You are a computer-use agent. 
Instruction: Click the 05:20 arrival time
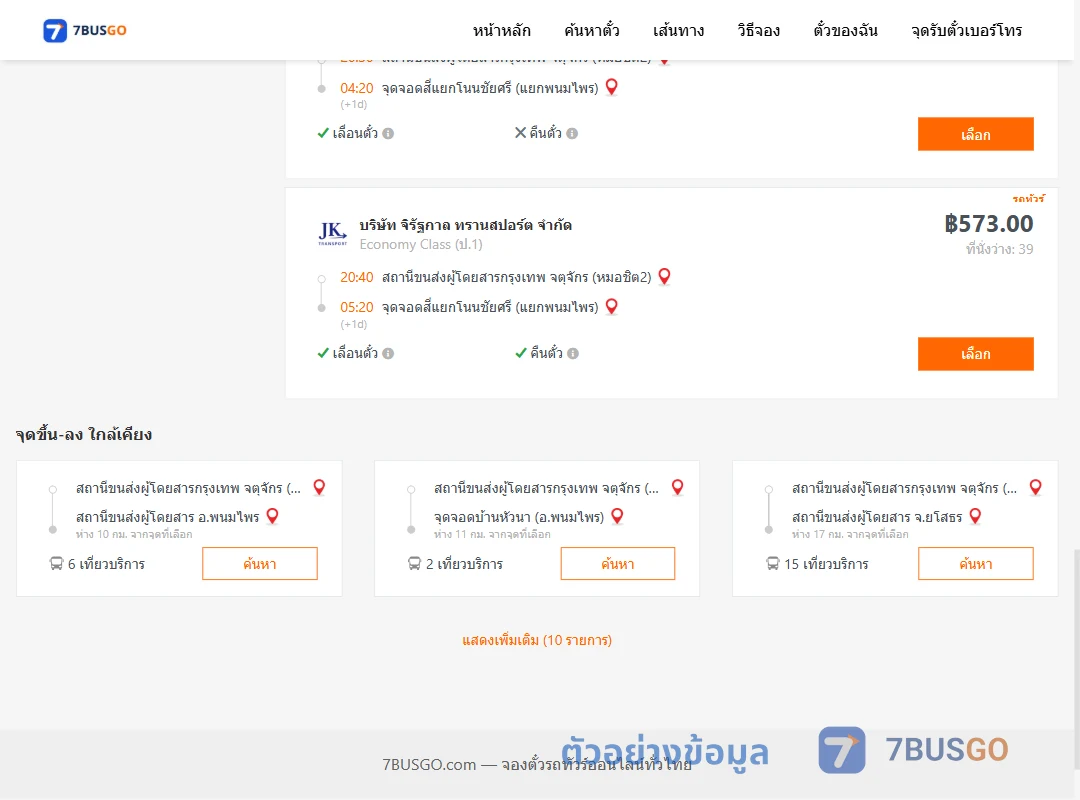coord(357,307)
